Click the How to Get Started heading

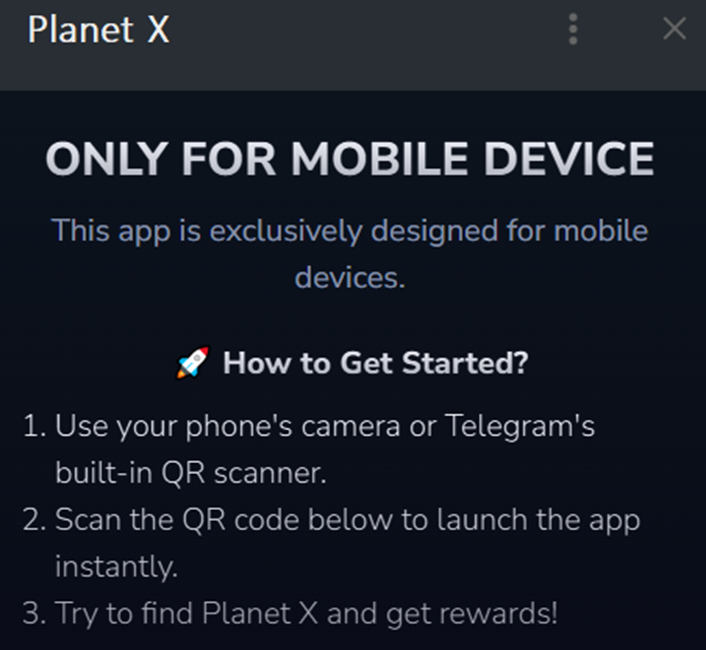click(x=376, y=363)
